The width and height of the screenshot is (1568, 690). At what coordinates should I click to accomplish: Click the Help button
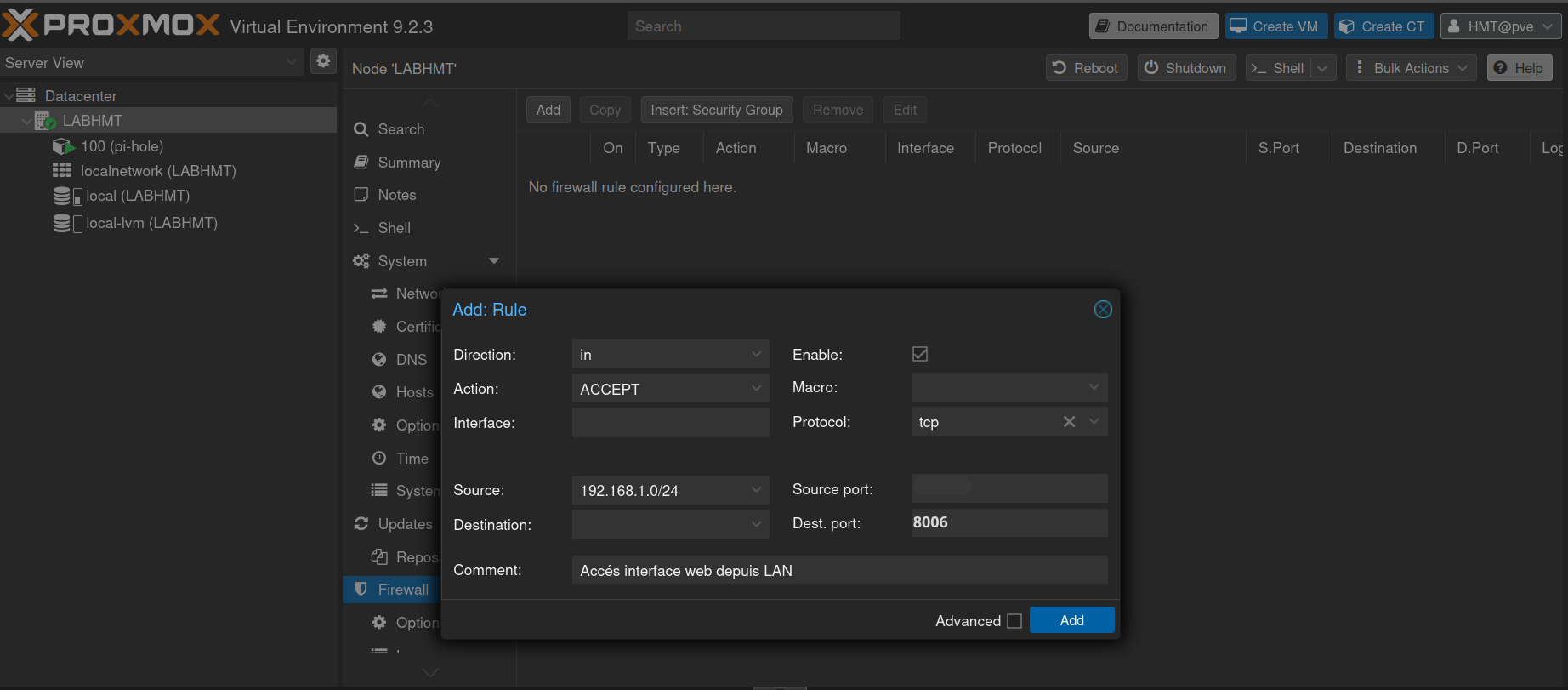click(x=1519, y=68)
